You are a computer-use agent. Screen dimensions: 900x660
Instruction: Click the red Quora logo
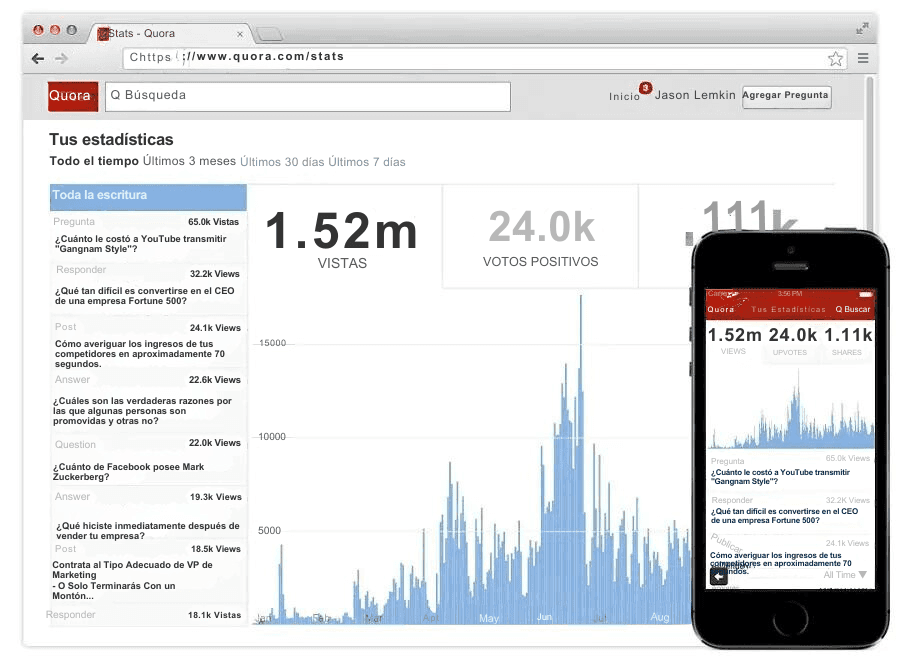(73, 97)
